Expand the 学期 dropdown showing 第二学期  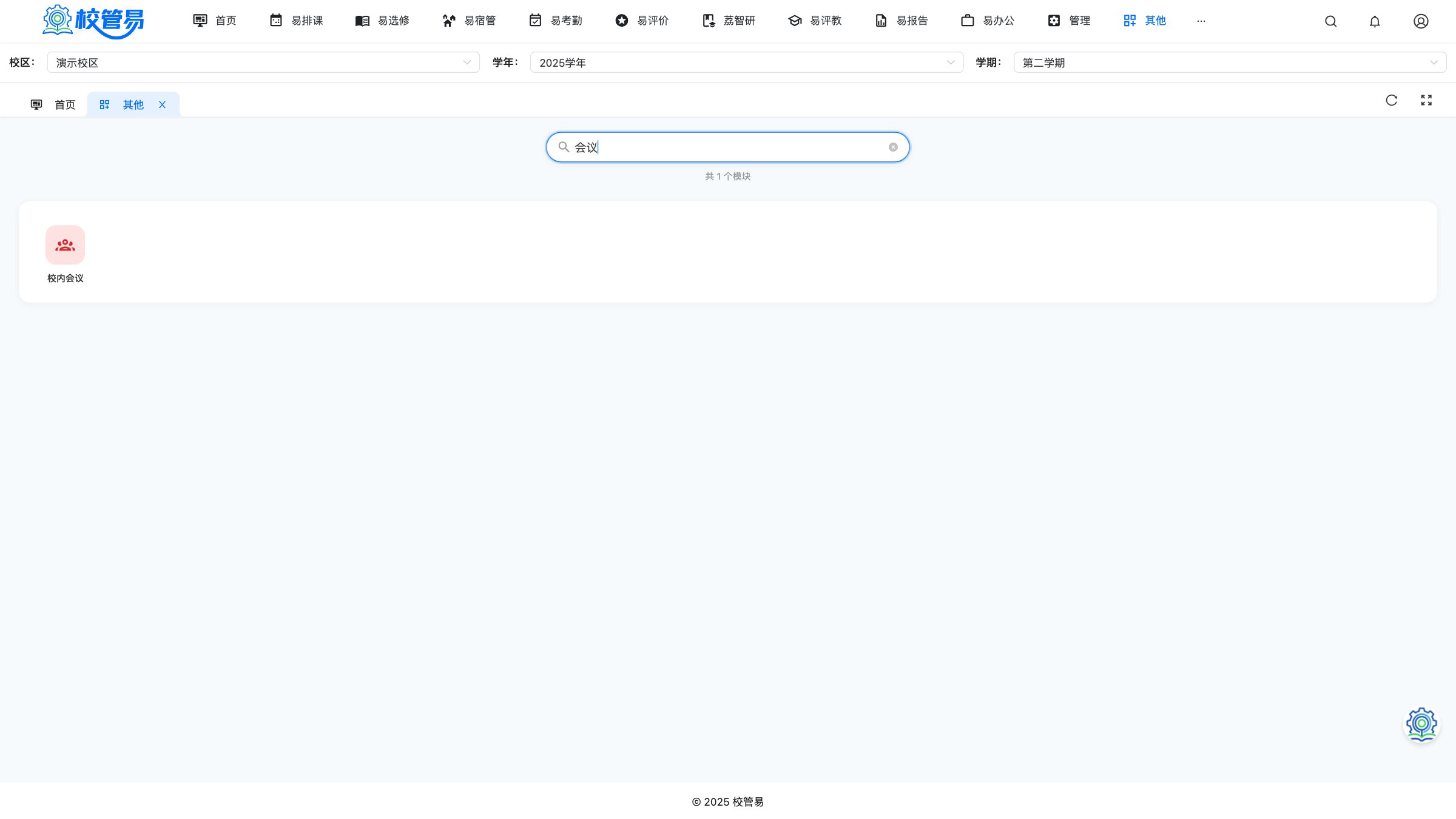[x=1230, y=62]
